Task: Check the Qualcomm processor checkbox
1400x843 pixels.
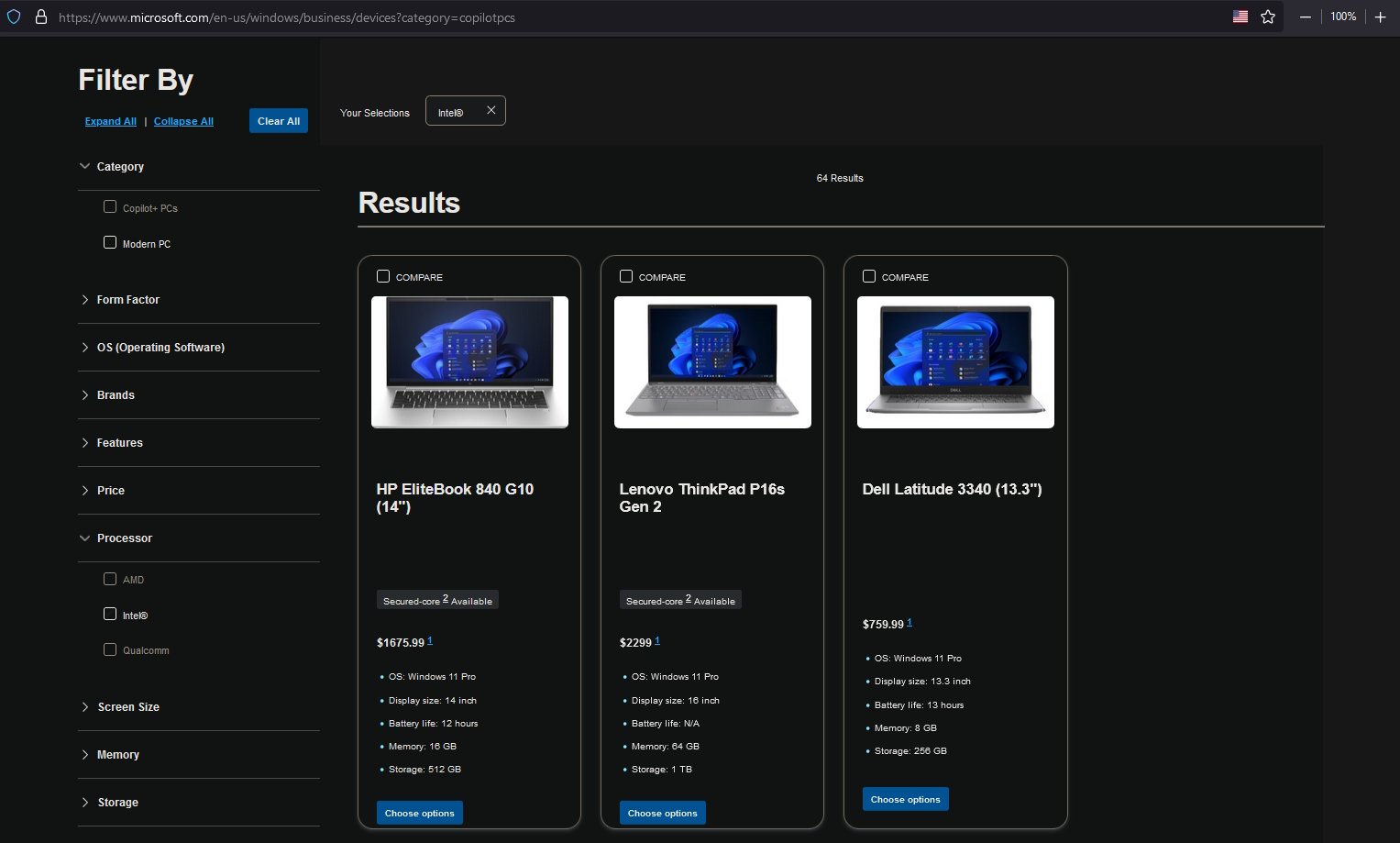Action: (x=110, y=649)
